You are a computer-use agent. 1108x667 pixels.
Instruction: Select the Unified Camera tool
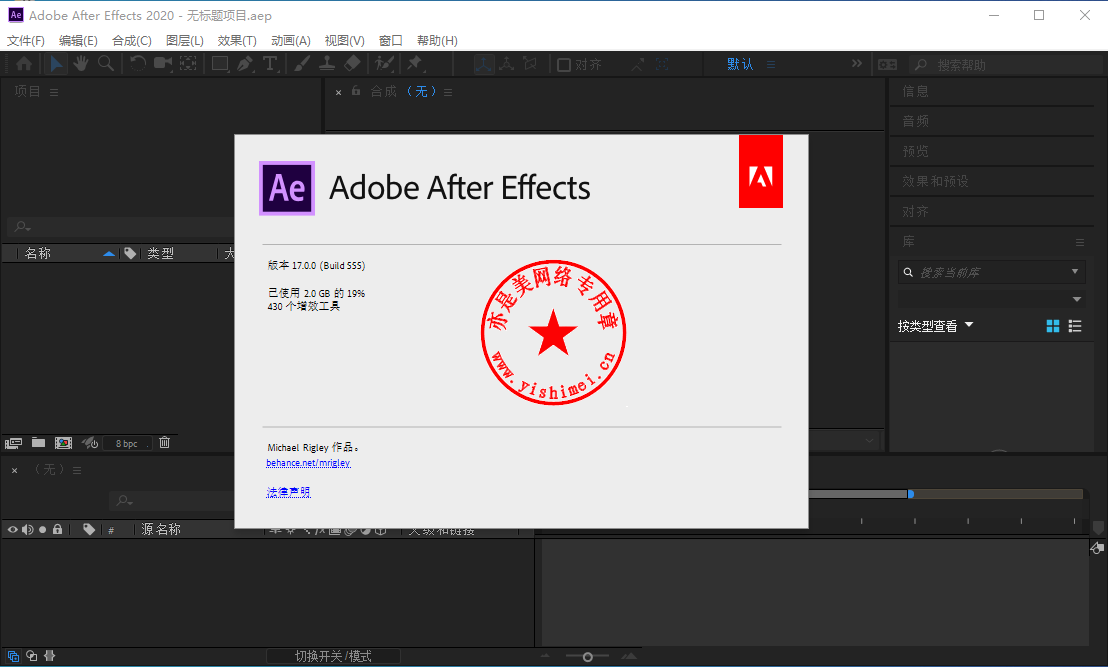(163, 64)
